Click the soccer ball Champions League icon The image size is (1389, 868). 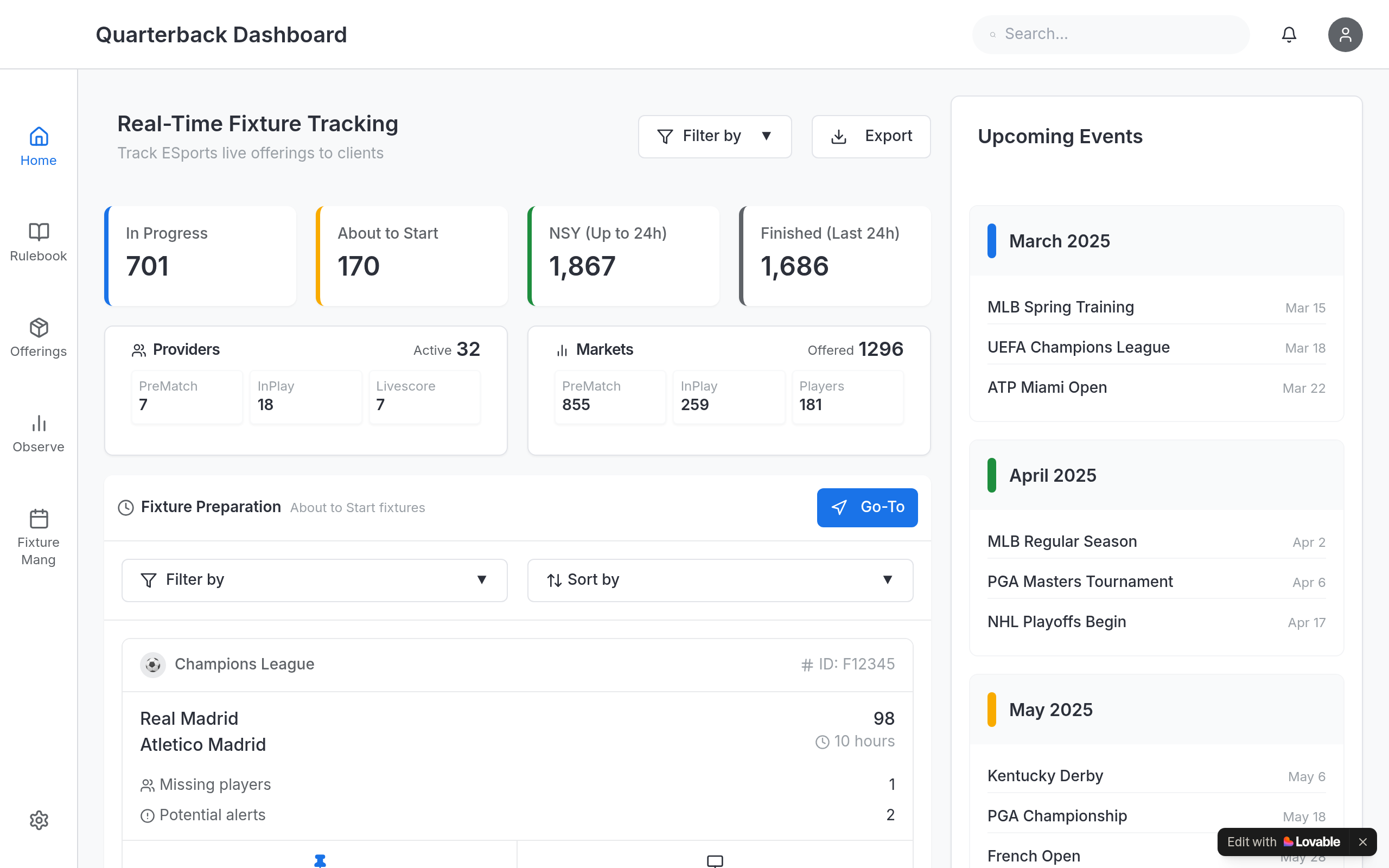(152, 665)
